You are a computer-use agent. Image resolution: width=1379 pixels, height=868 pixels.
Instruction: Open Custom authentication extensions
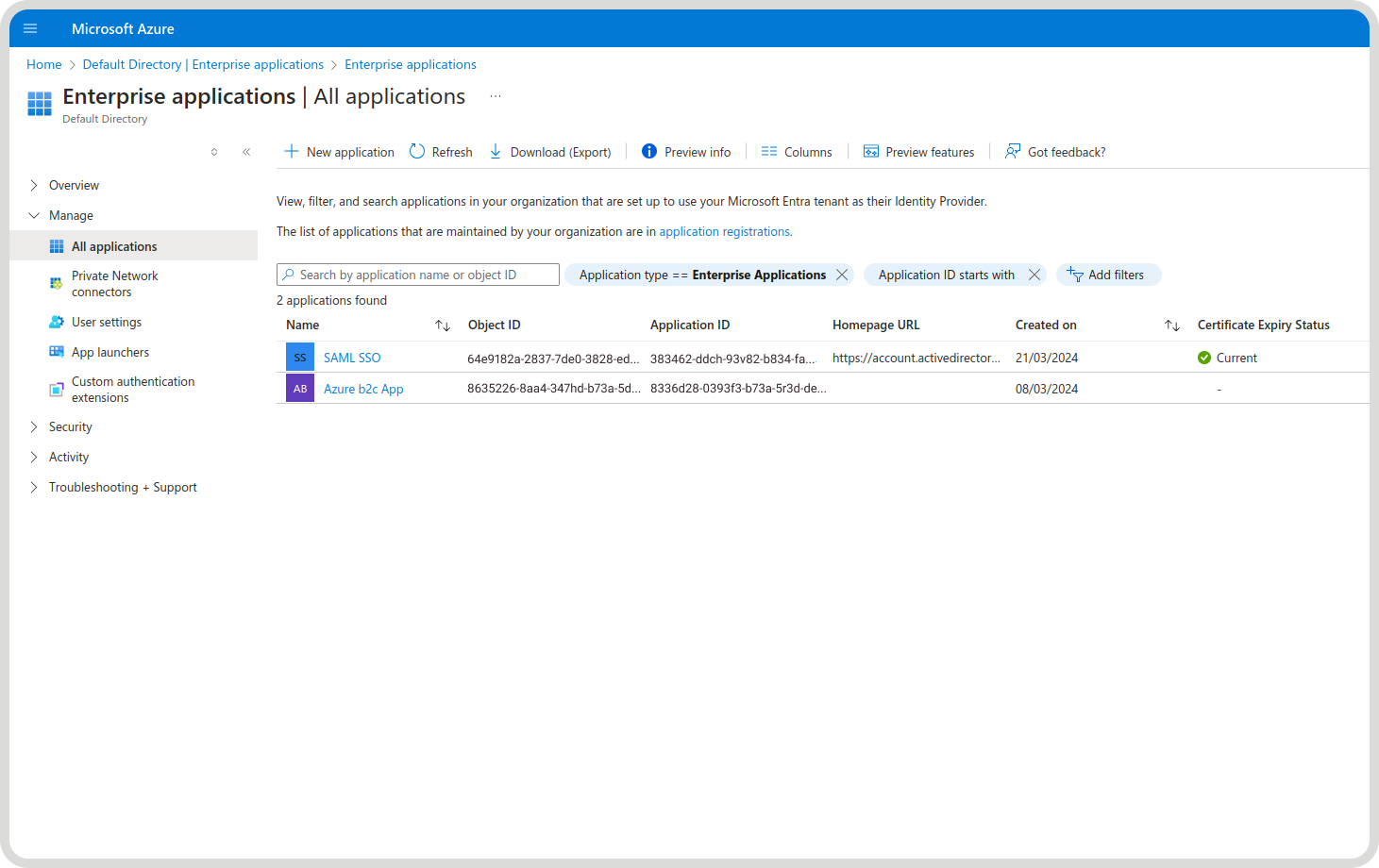click(x=133, y=389)
